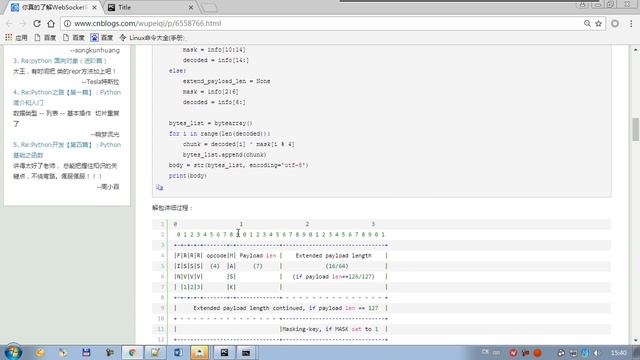
Task: Reload the page with the refresh icon
Action: (37, 24)
